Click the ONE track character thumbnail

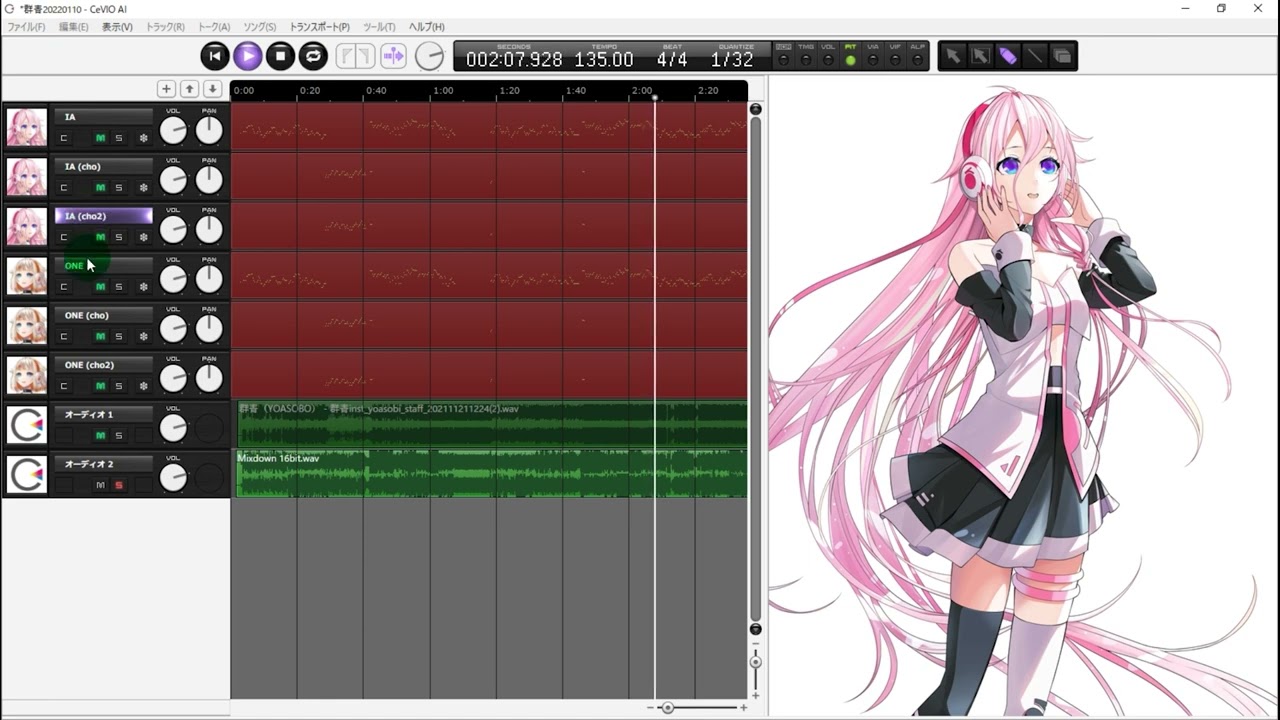(27, 277)
